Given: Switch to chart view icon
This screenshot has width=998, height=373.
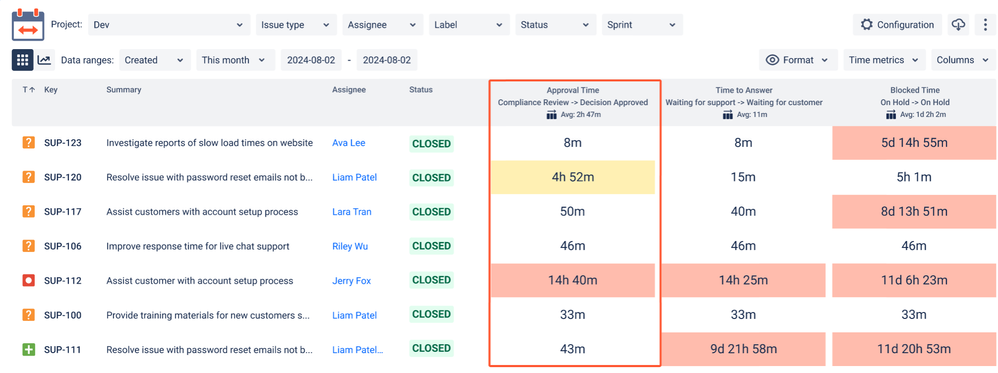Looking at the screenshot, I should [44, 60].
